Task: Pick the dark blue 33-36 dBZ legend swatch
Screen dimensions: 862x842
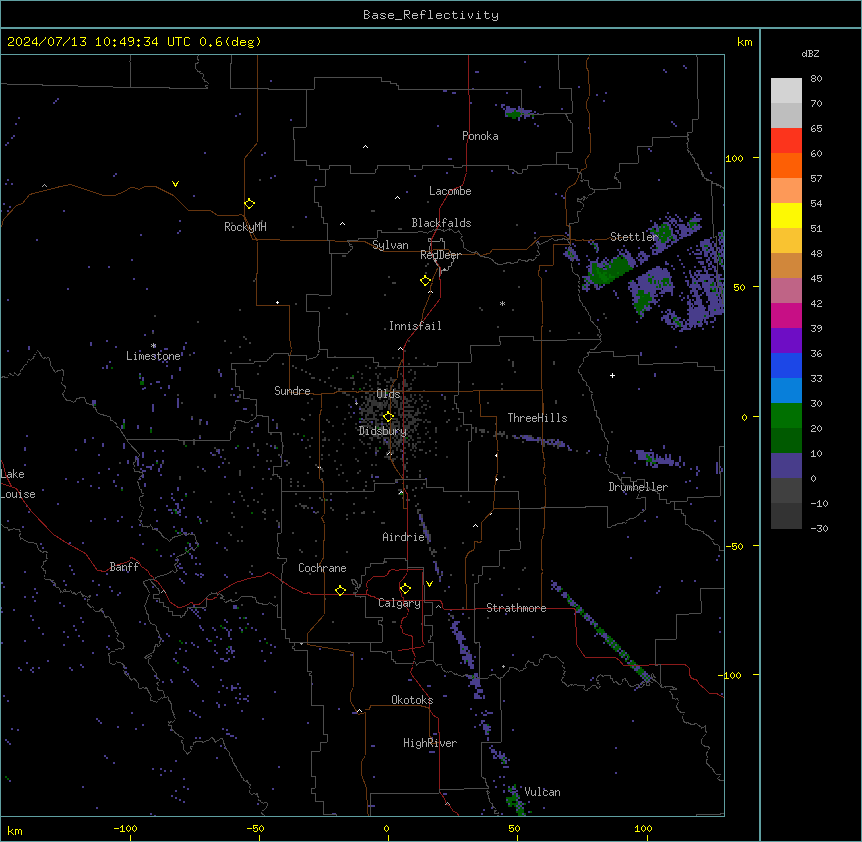Action: 786,365
